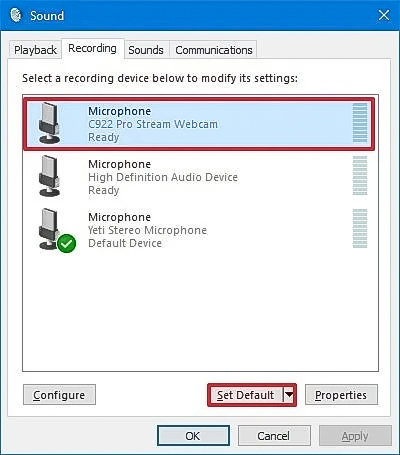400x455 pixels.
Task: Click the High Definition Audio Device microphone icon
Action: [x=49, y=176]
